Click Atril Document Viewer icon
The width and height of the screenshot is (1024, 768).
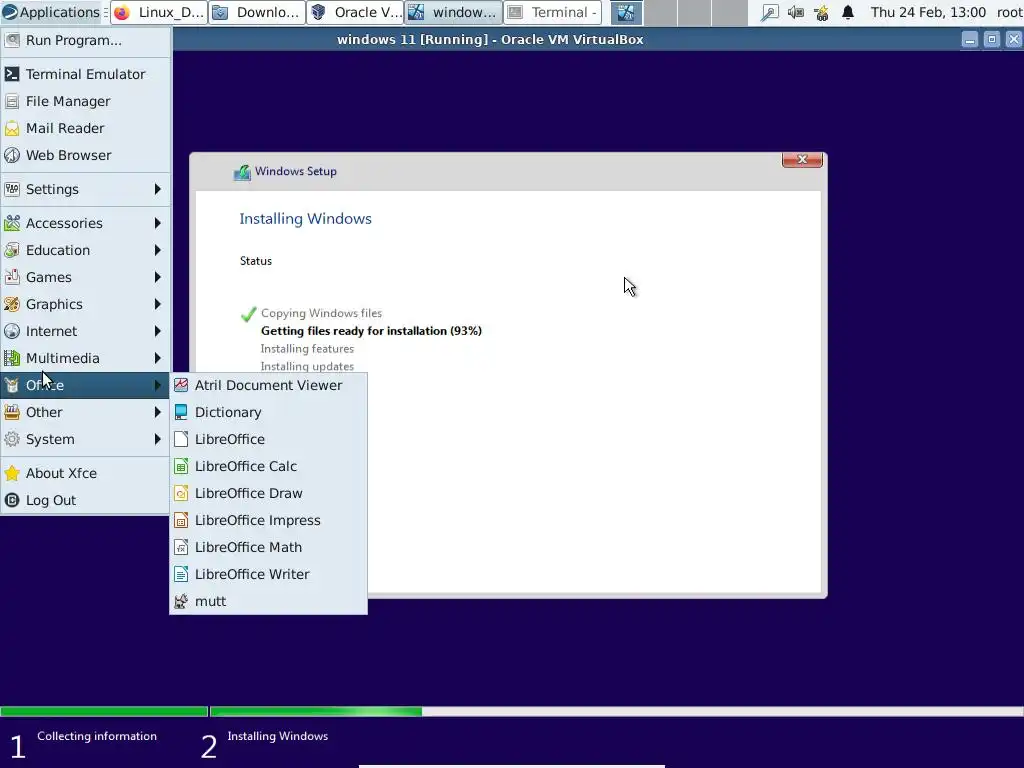(181, 385)
